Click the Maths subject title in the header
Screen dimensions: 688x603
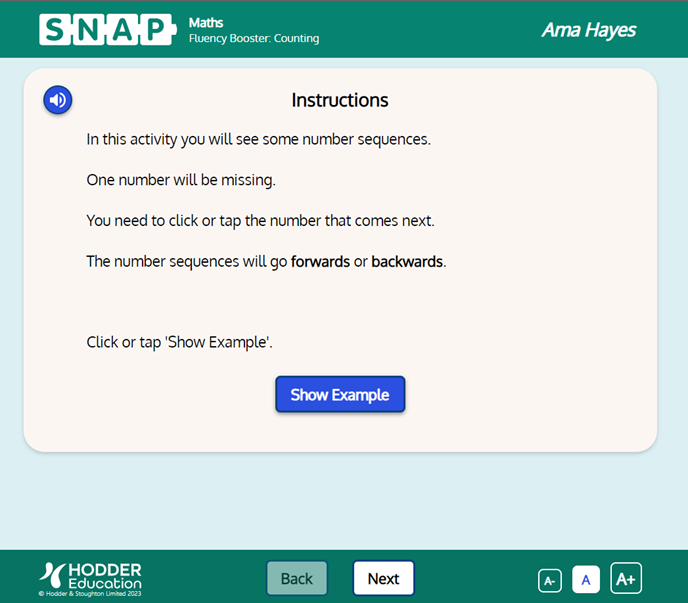point(206,22)
